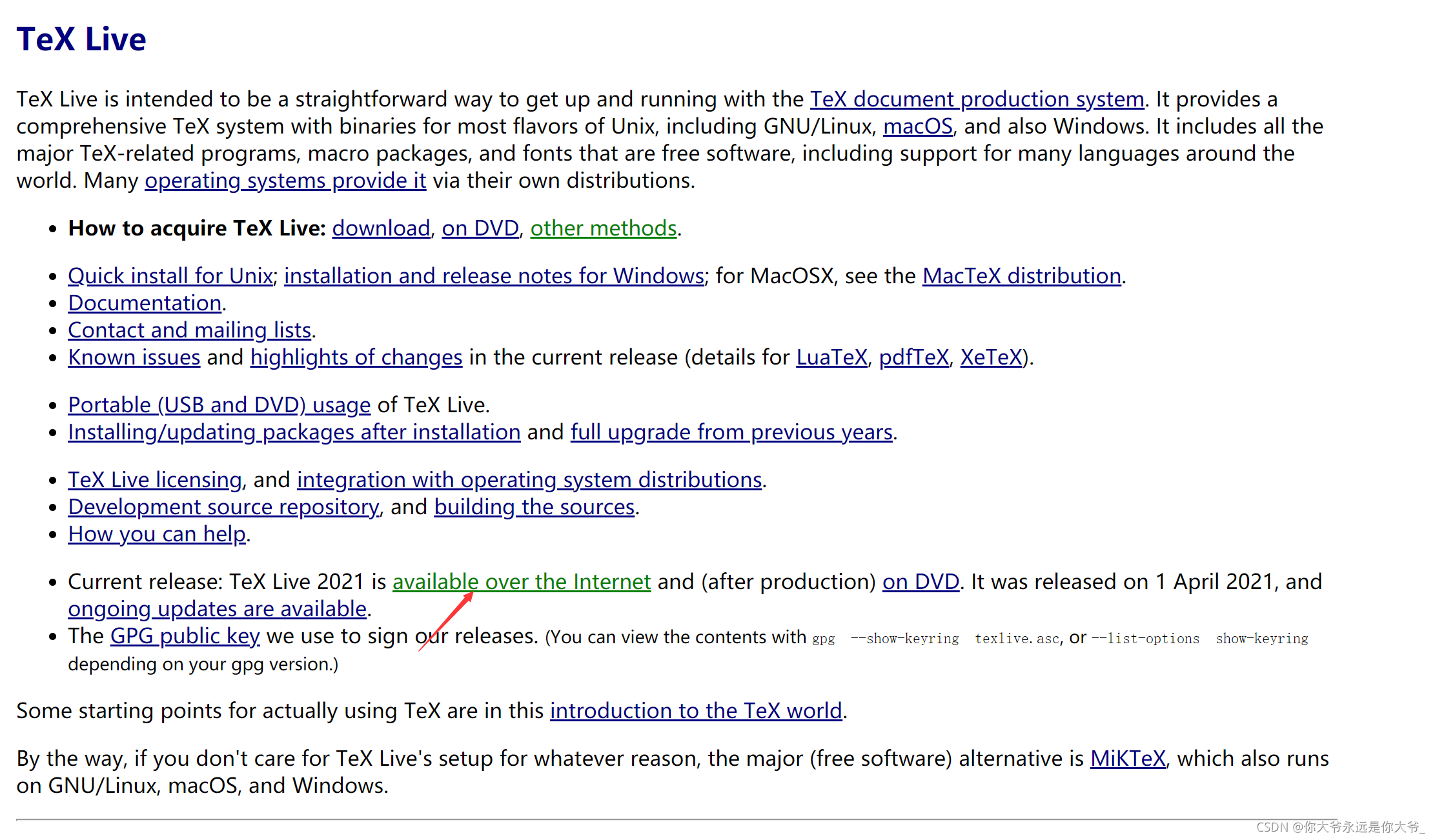The height and width of the screenshot is (840, 1435).
Task: Open the GPG public key link
Action: [185, 636]
